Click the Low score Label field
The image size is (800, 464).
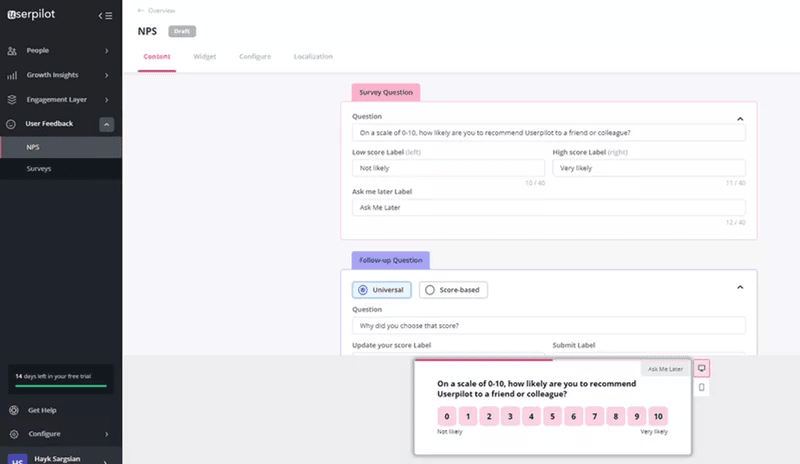[448, 168]
